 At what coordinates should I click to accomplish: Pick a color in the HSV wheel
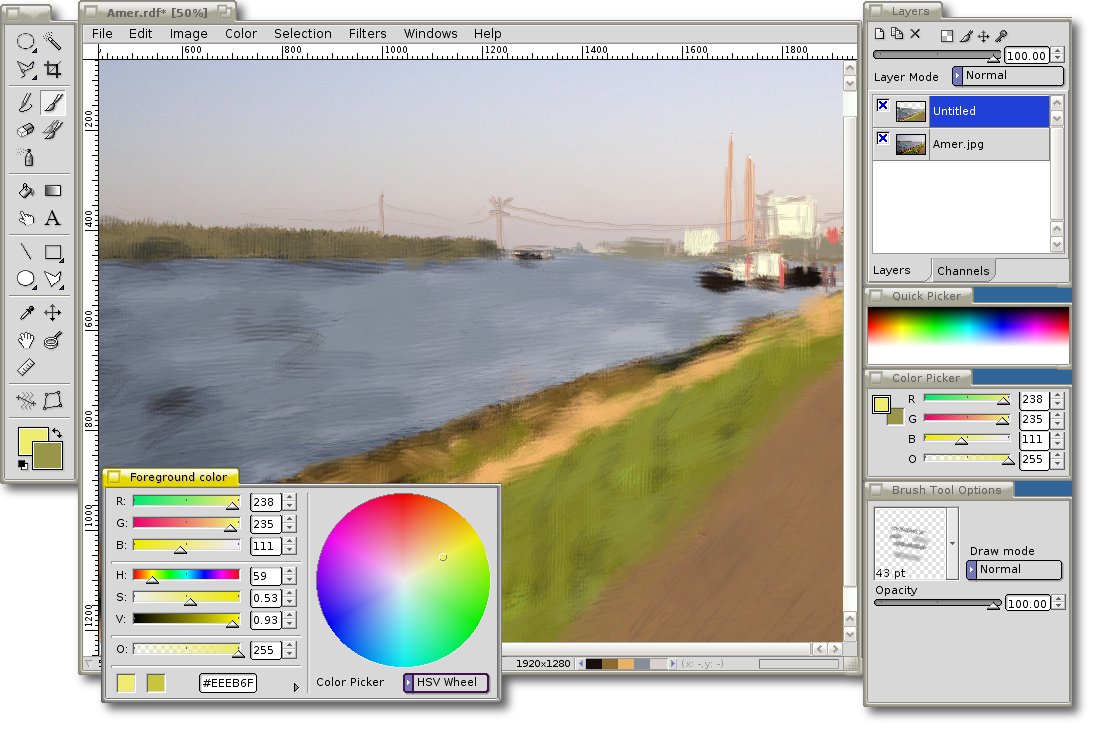(403, 580)
